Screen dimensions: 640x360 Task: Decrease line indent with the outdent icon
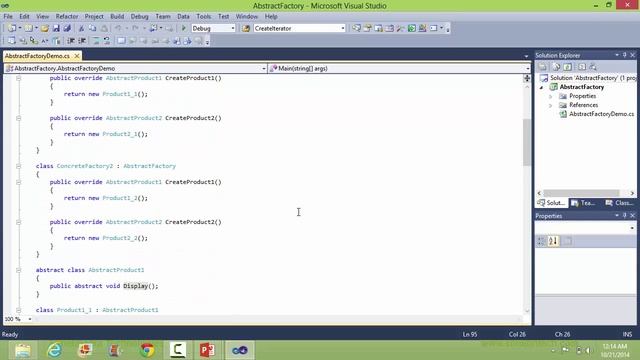pos(71,41)
